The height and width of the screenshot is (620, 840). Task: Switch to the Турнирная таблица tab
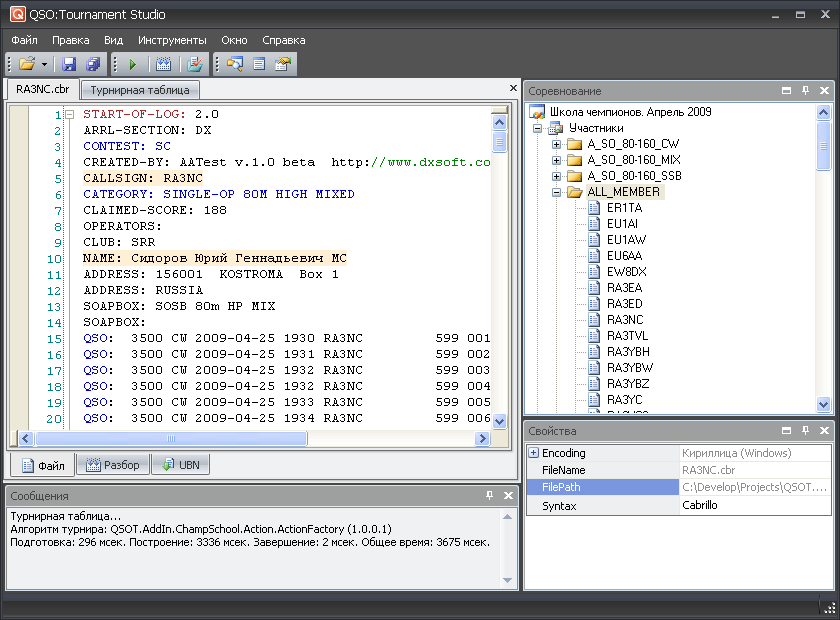click(139, 90)
